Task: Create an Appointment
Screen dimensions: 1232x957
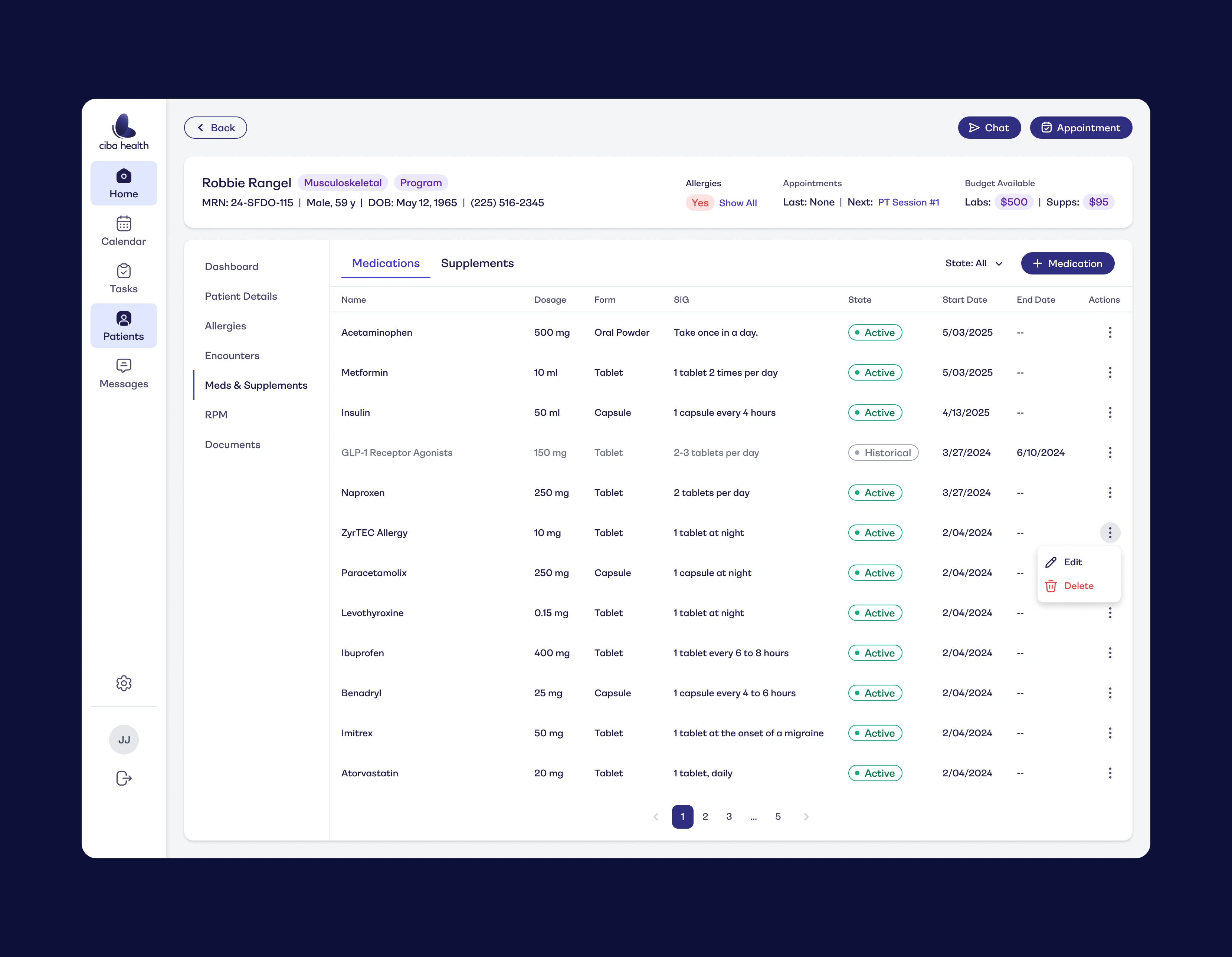Action: point(1081,128)
